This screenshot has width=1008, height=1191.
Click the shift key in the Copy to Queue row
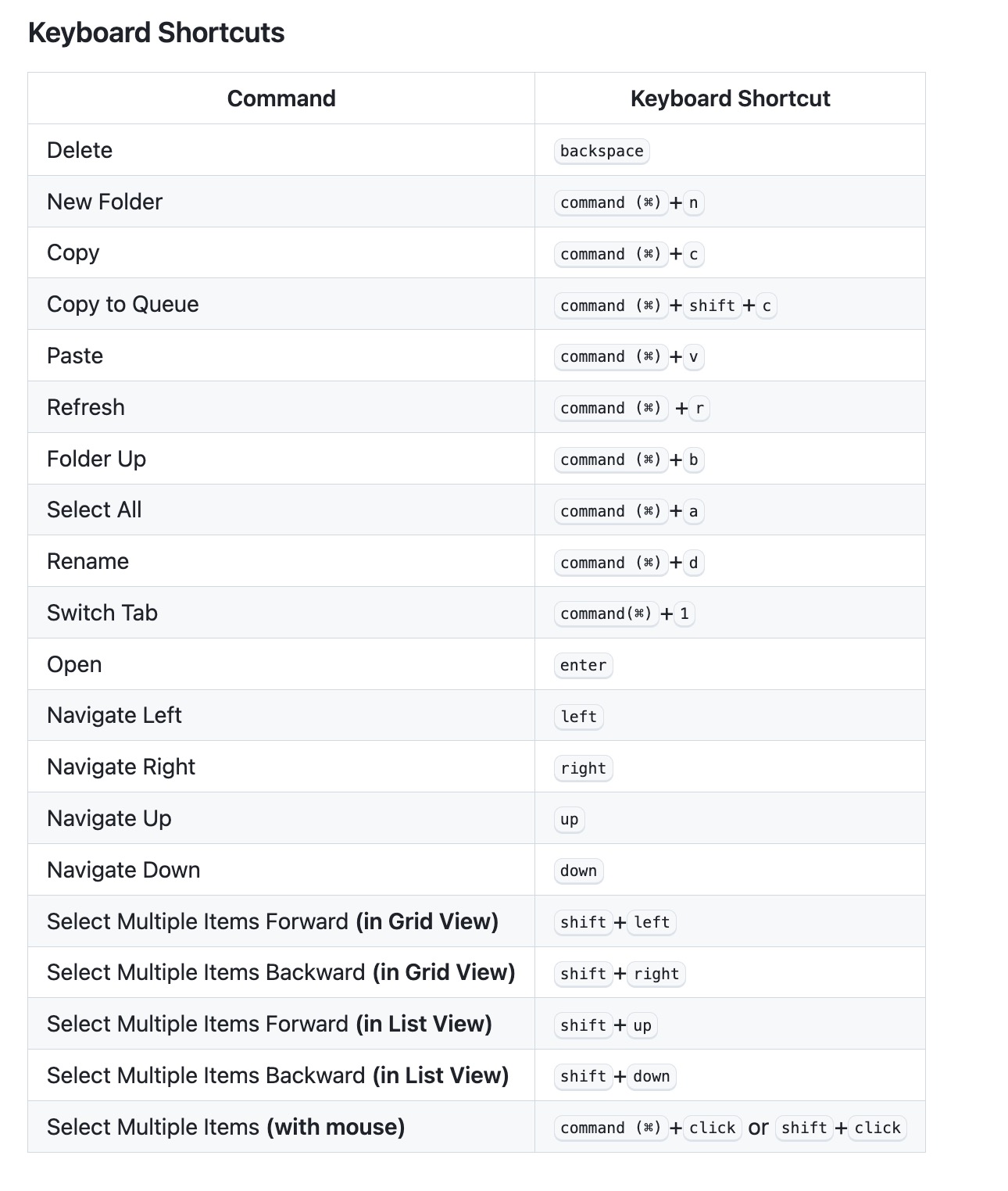[x=712, y=306]
